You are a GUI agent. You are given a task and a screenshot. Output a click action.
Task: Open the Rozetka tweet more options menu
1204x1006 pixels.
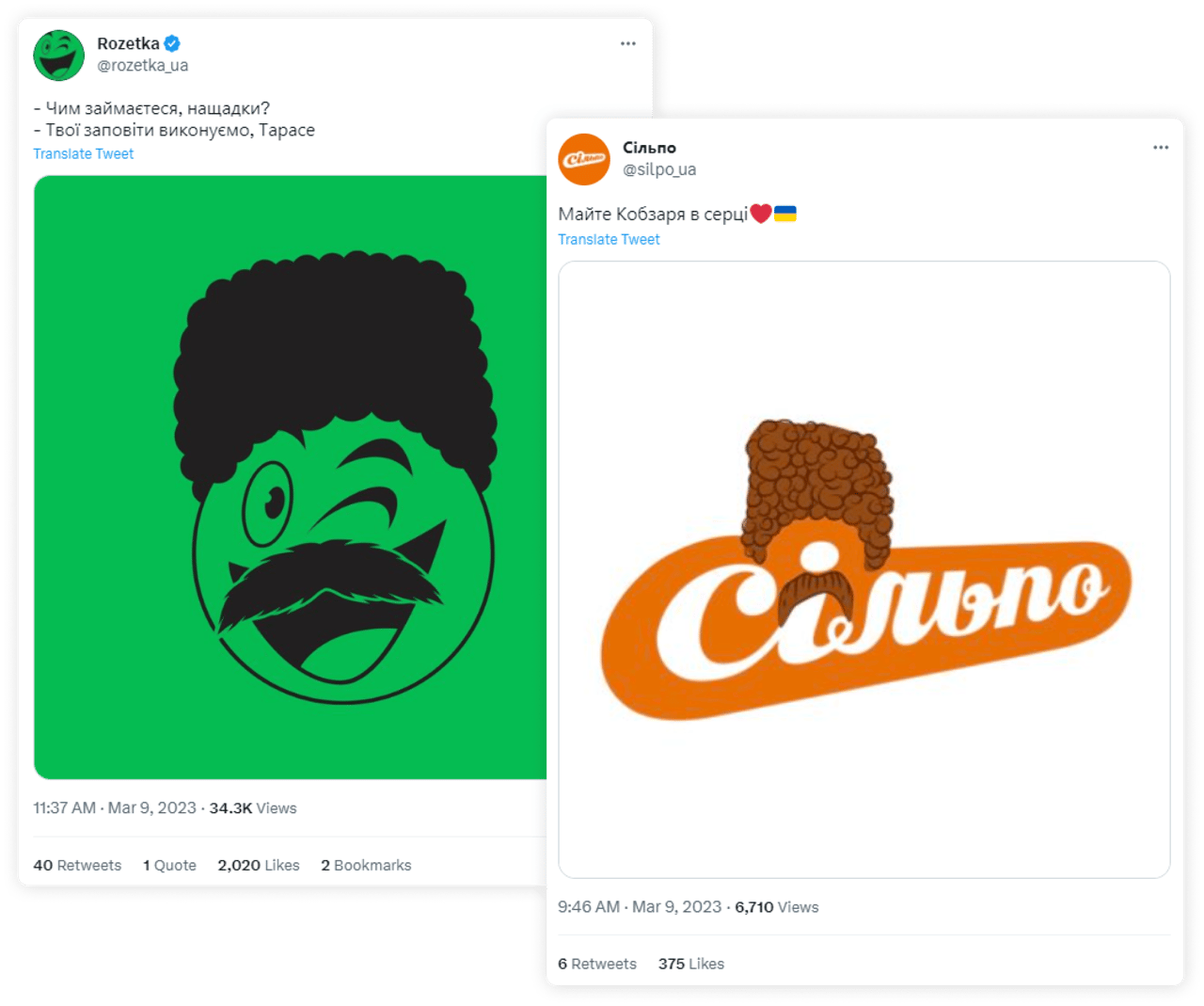click(x=628, y=43)
